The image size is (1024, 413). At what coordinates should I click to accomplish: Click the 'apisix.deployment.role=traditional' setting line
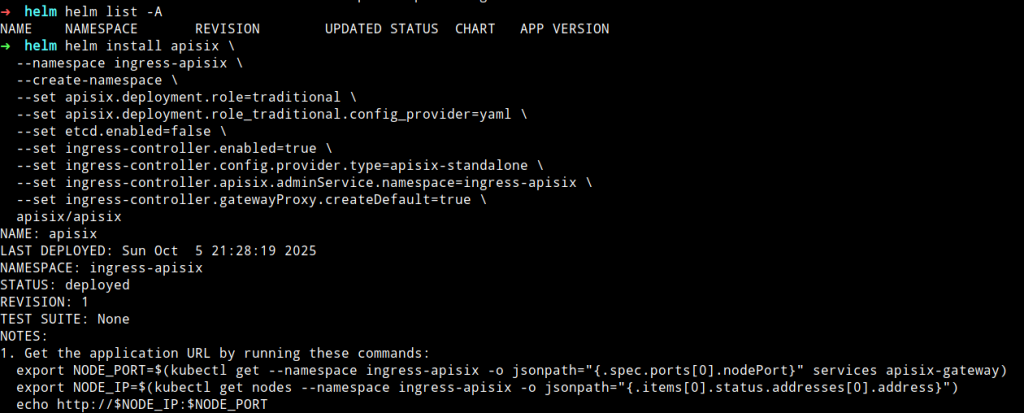tap(186, 97)
